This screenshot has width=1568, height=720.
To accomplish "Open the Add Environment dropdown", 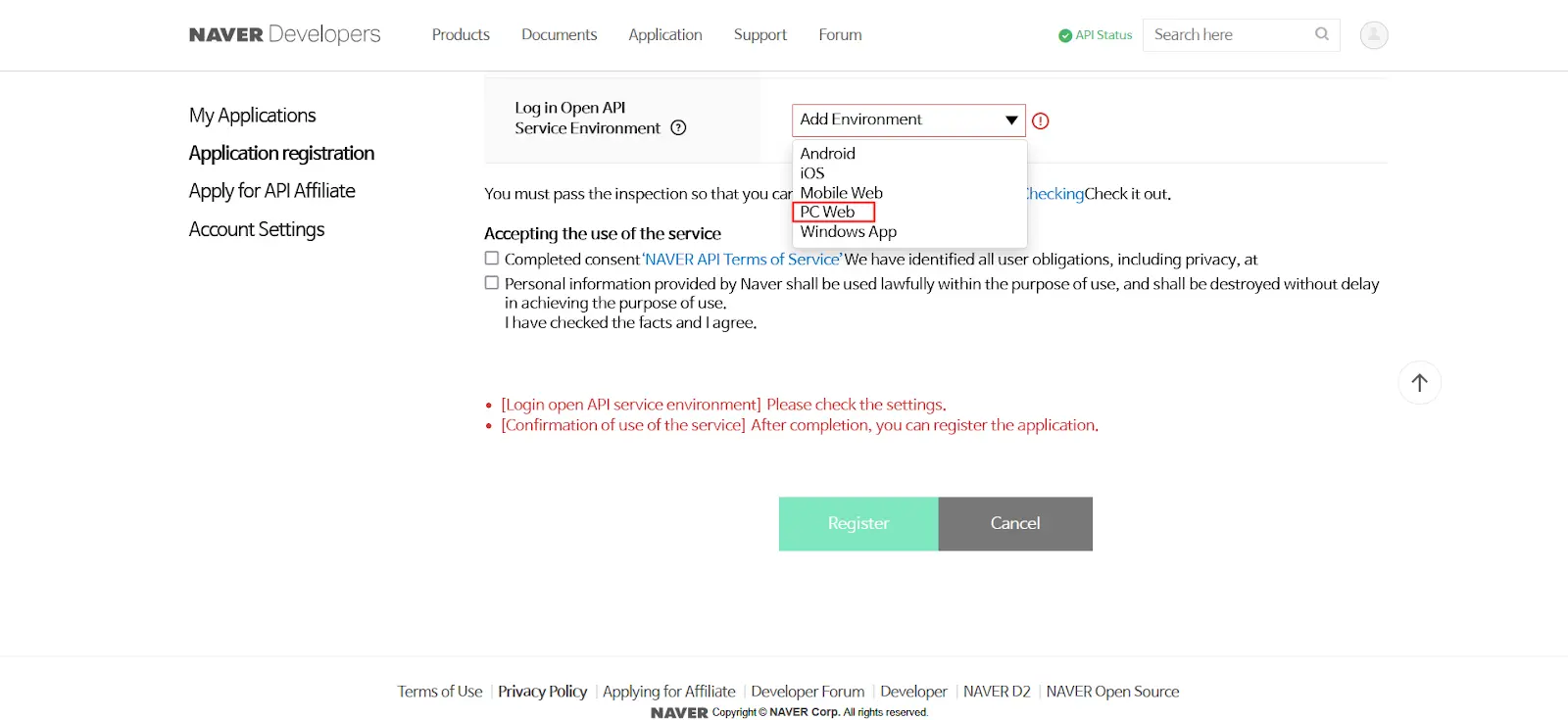I will 908,120.
